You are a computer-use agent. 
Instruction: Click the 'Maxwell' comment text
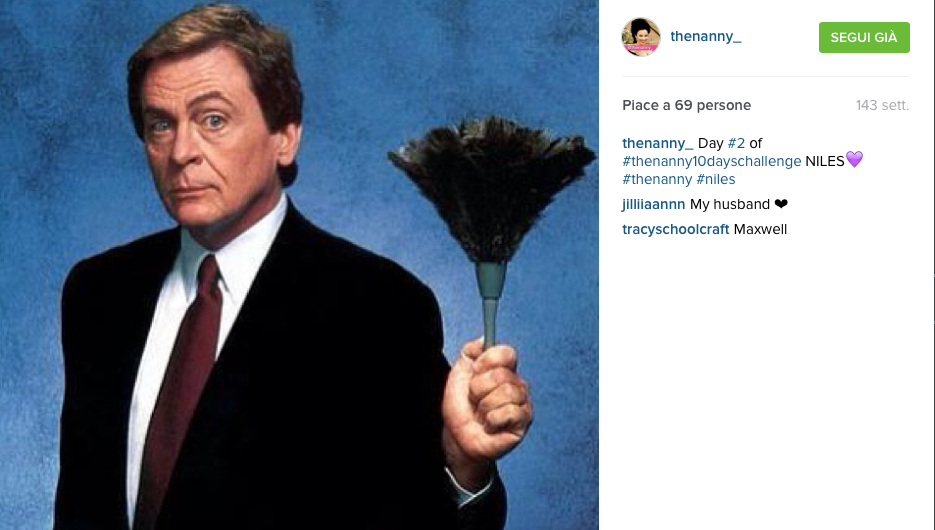coord(760,230)
